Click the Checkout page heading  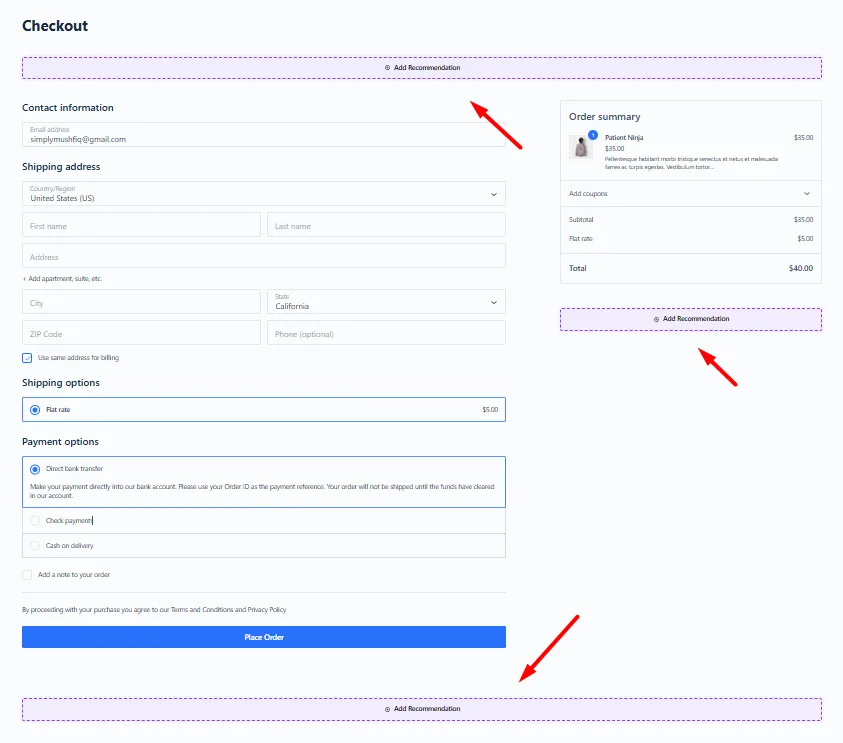click(x=55, y=26)
